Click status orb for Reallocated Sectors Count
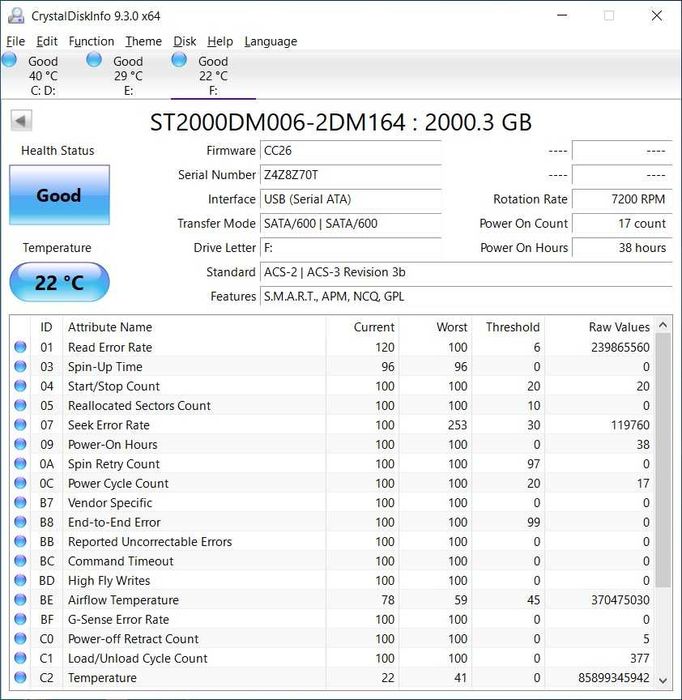Image resolution: width=682 pixels, height=700 pixels. [21, 405]
